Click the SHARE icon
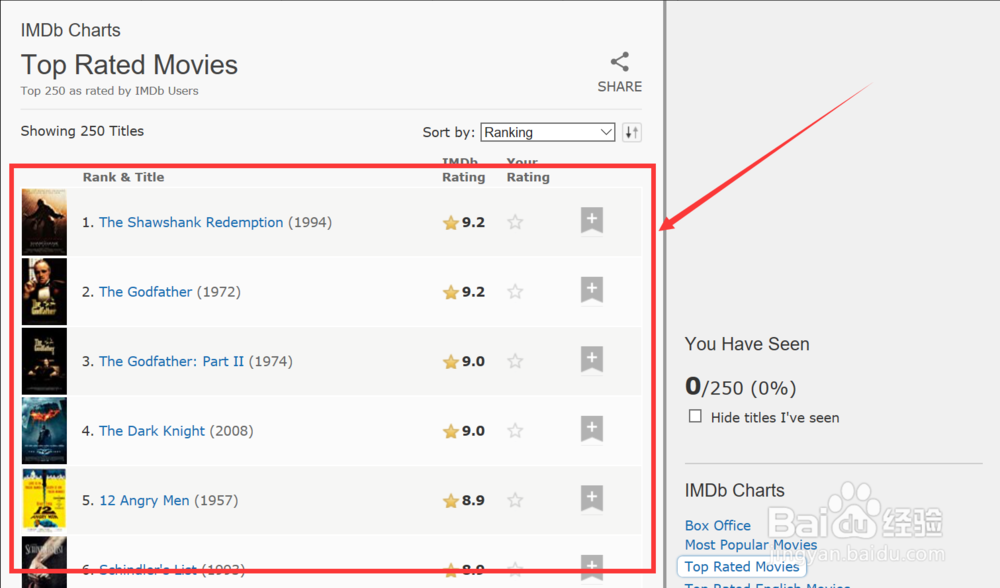1000x588 pixels. point(619,62)
